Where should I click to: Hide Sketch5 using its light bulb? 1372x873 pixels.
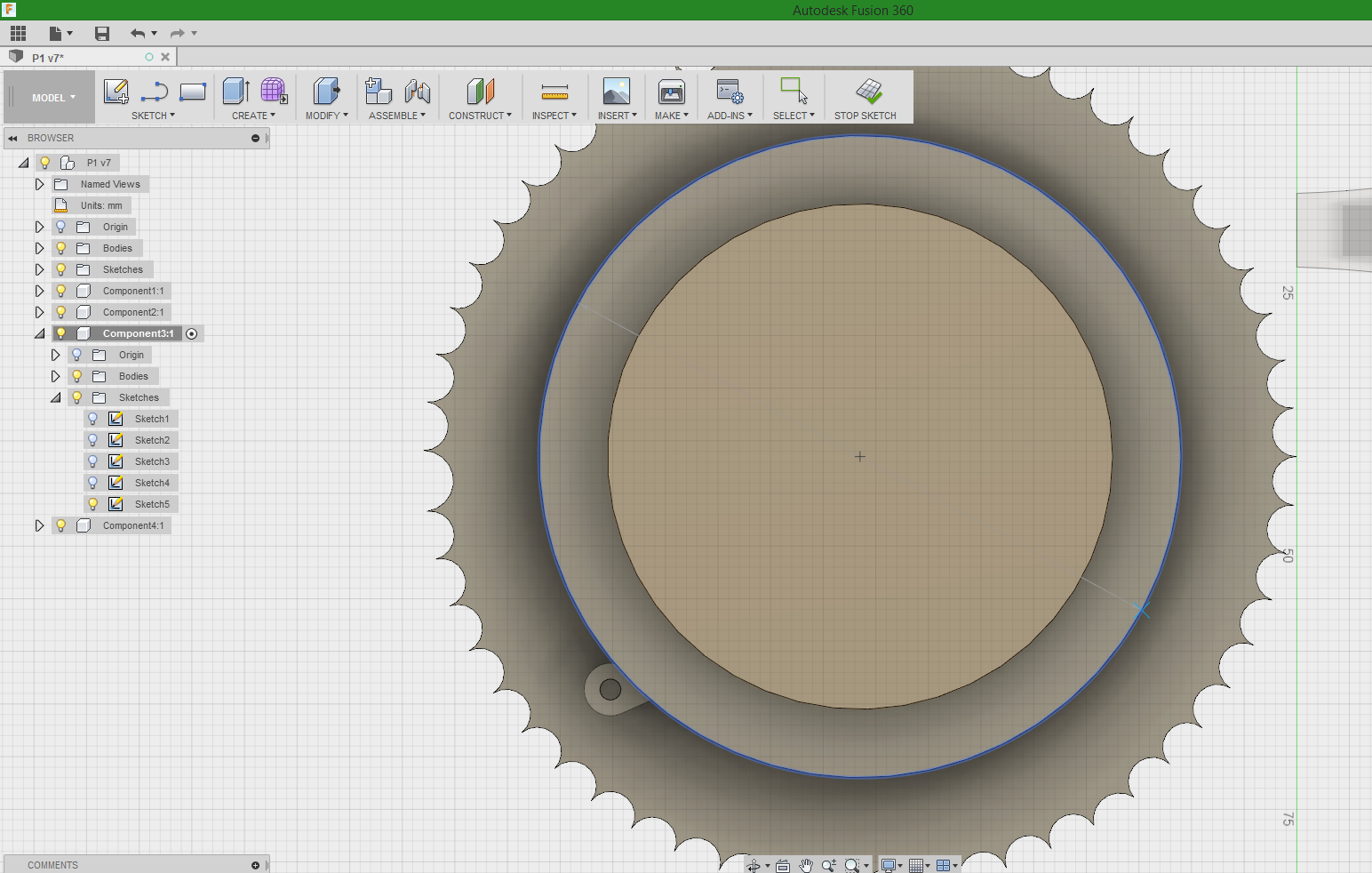[x=92, y=504]
